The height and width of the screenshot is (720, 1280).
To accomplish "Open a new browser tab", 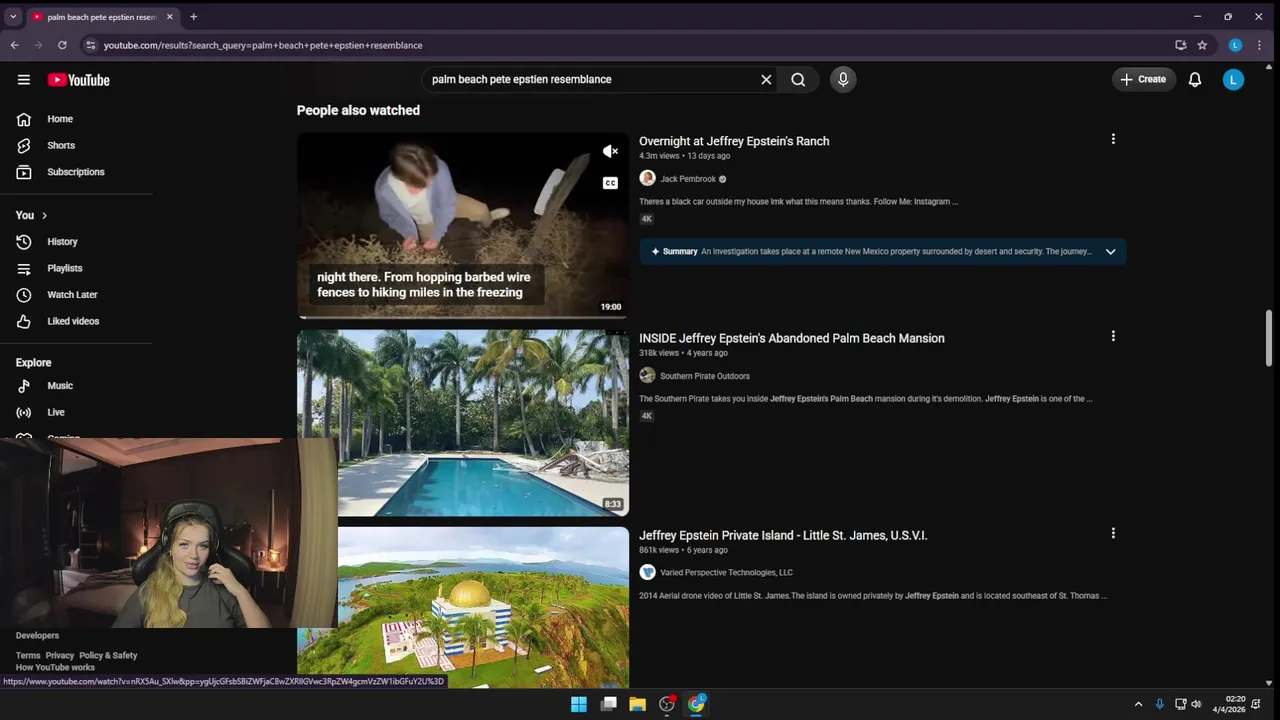I will pyautogui.click(x=193, y=17).
